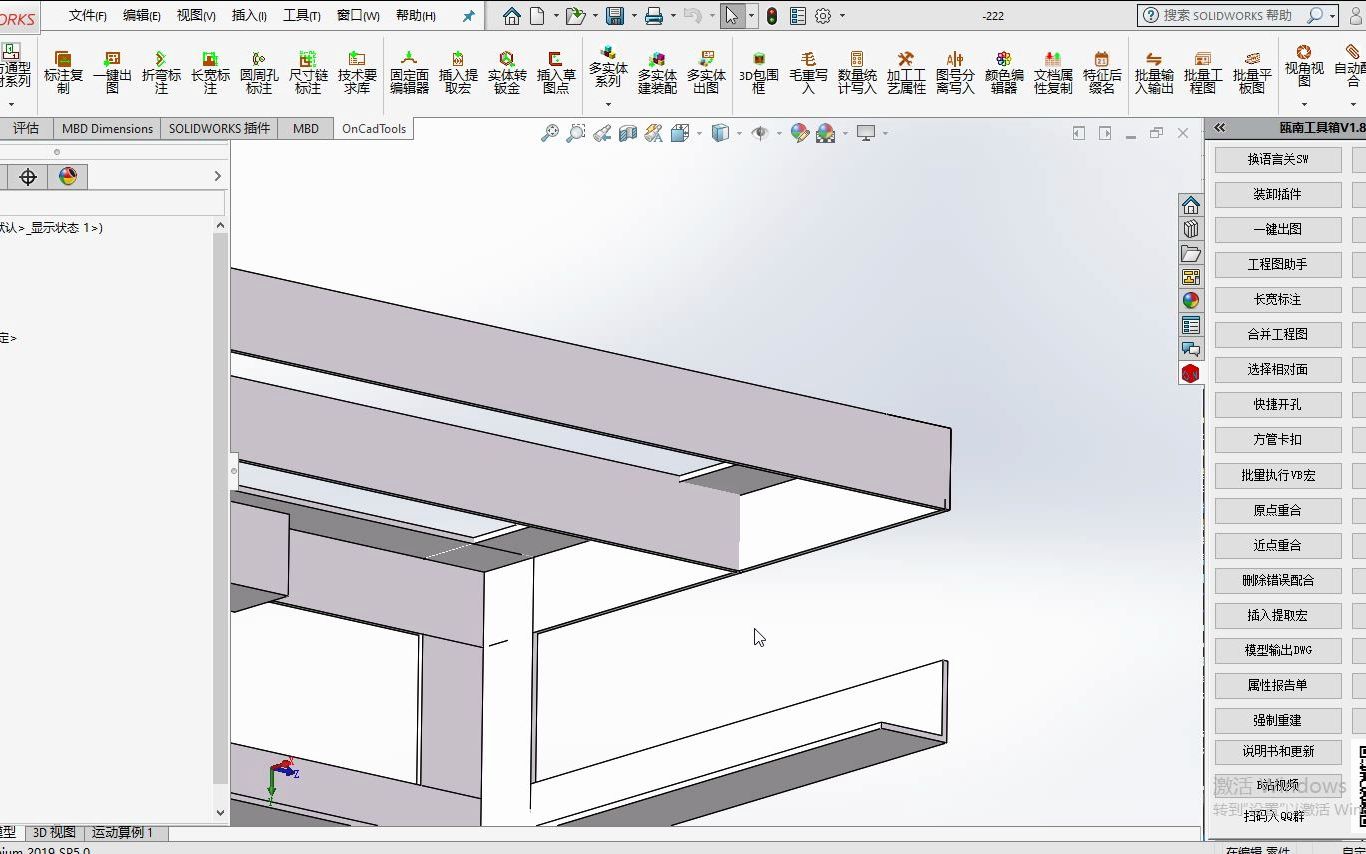Click the Print icon in the top toolbar
This screenshot has height=854, width=1366.
pyautogui.click(x=654, y=15)
